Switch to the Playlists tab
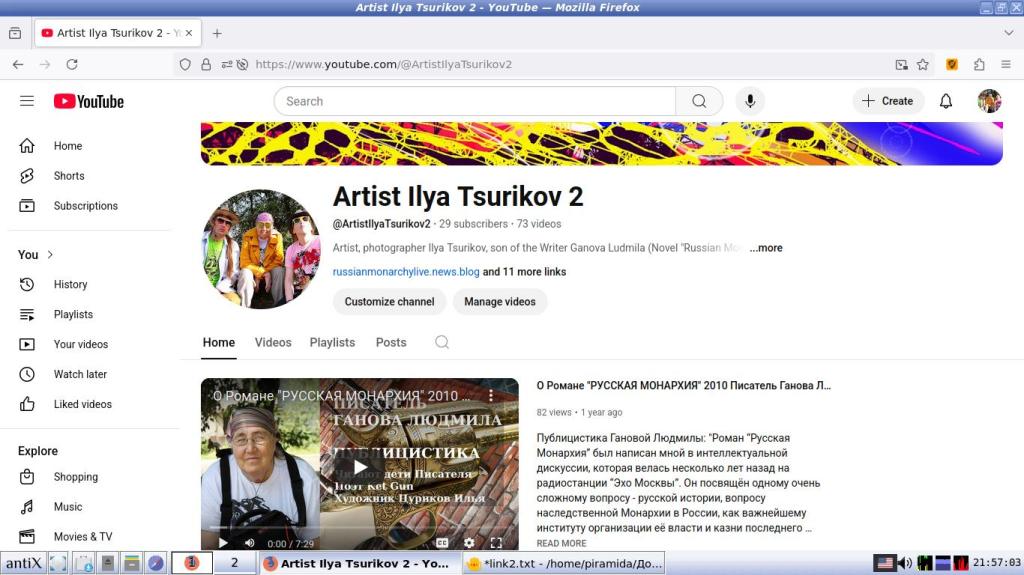 coord(332,342)
